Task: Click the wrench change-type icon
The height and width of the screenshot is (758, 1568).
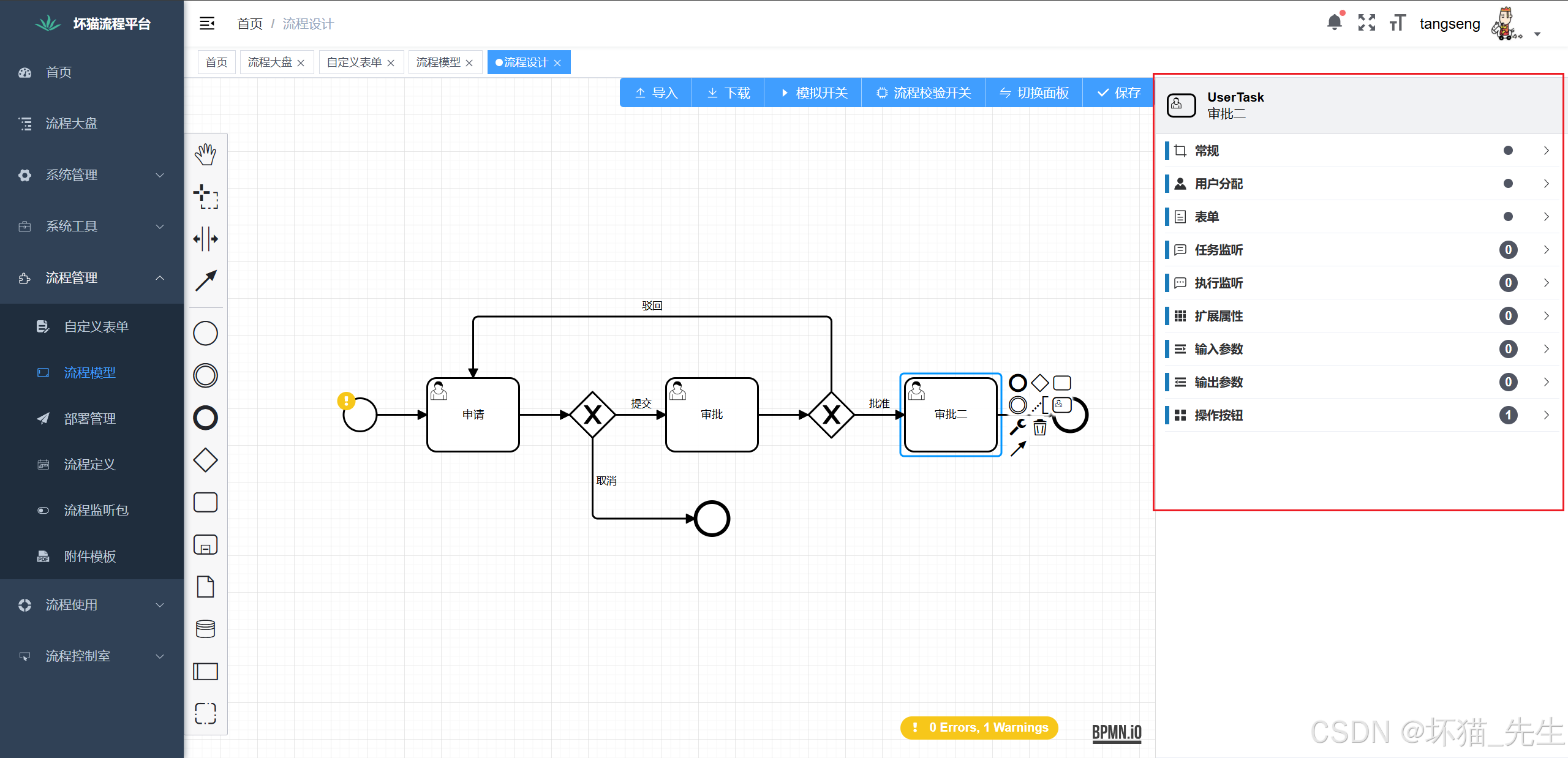Action: coord(1017,426)
